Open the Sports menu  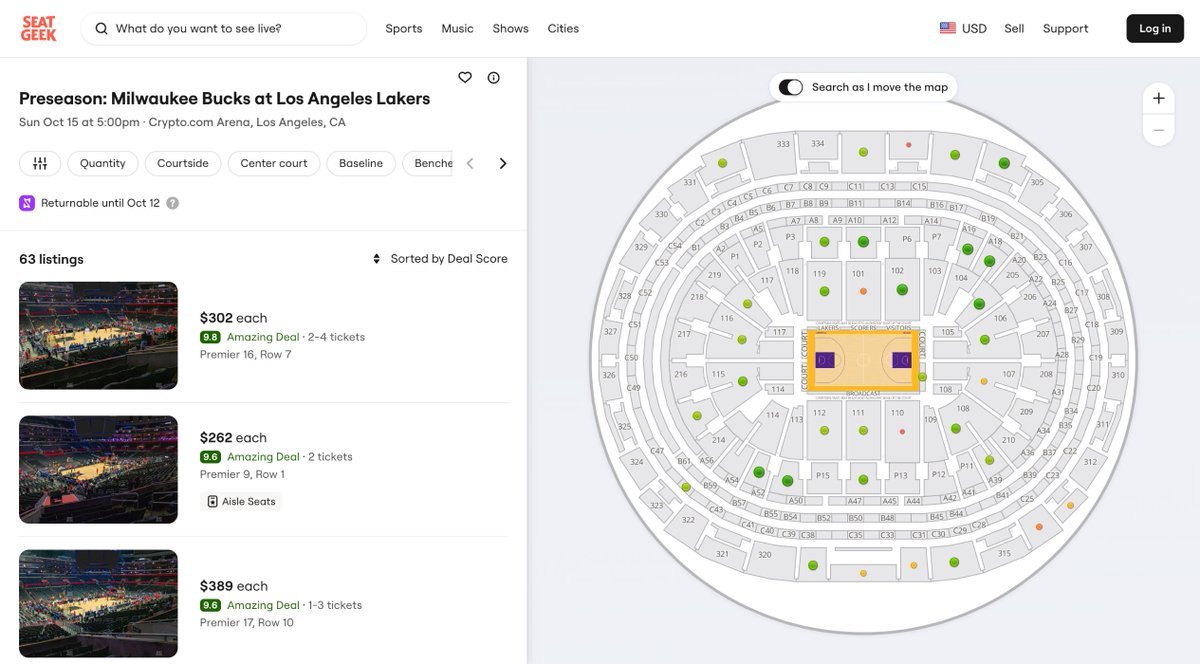click(404, 29)
